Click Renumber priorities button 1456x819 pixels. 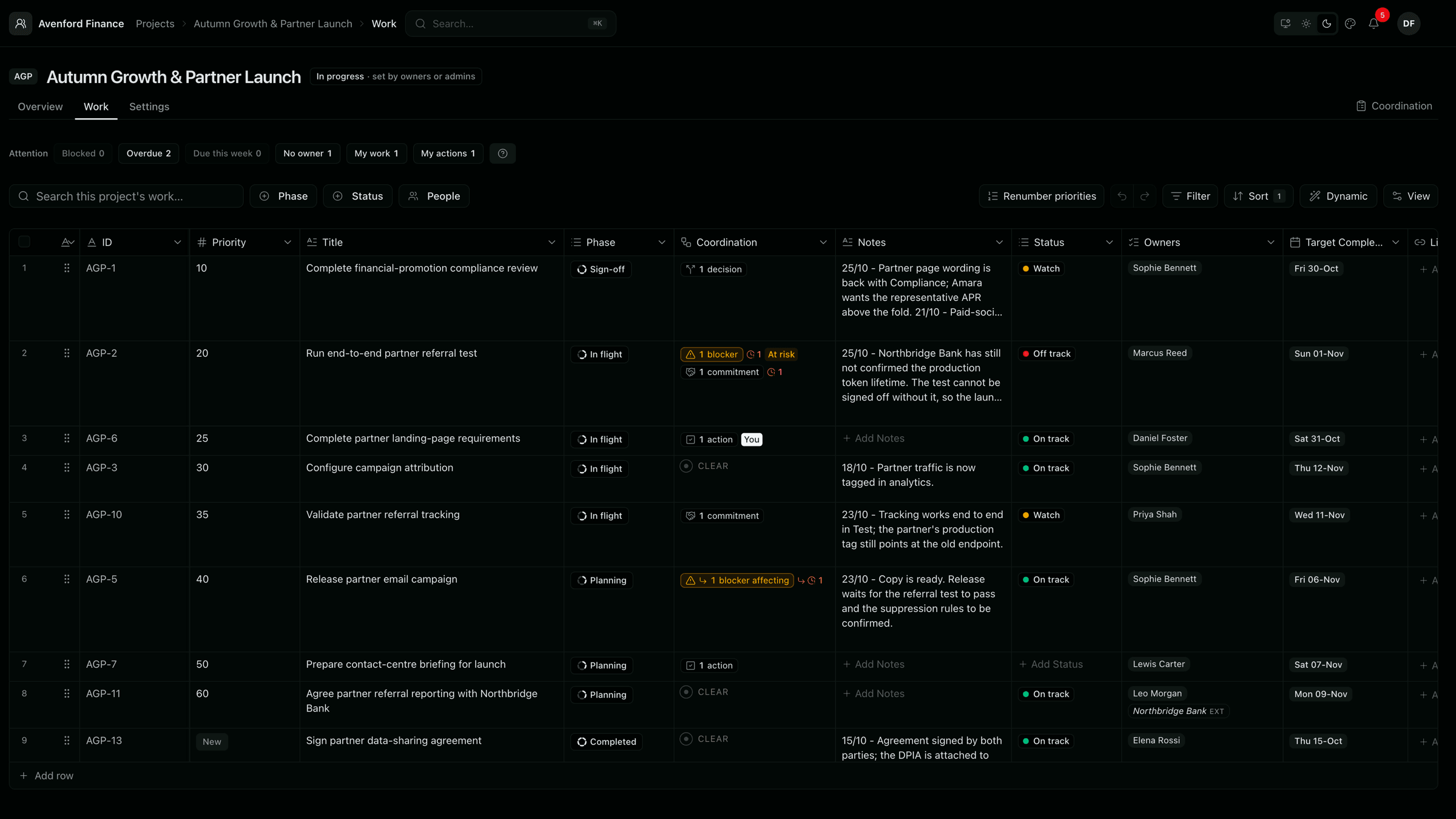[1041, 196]
